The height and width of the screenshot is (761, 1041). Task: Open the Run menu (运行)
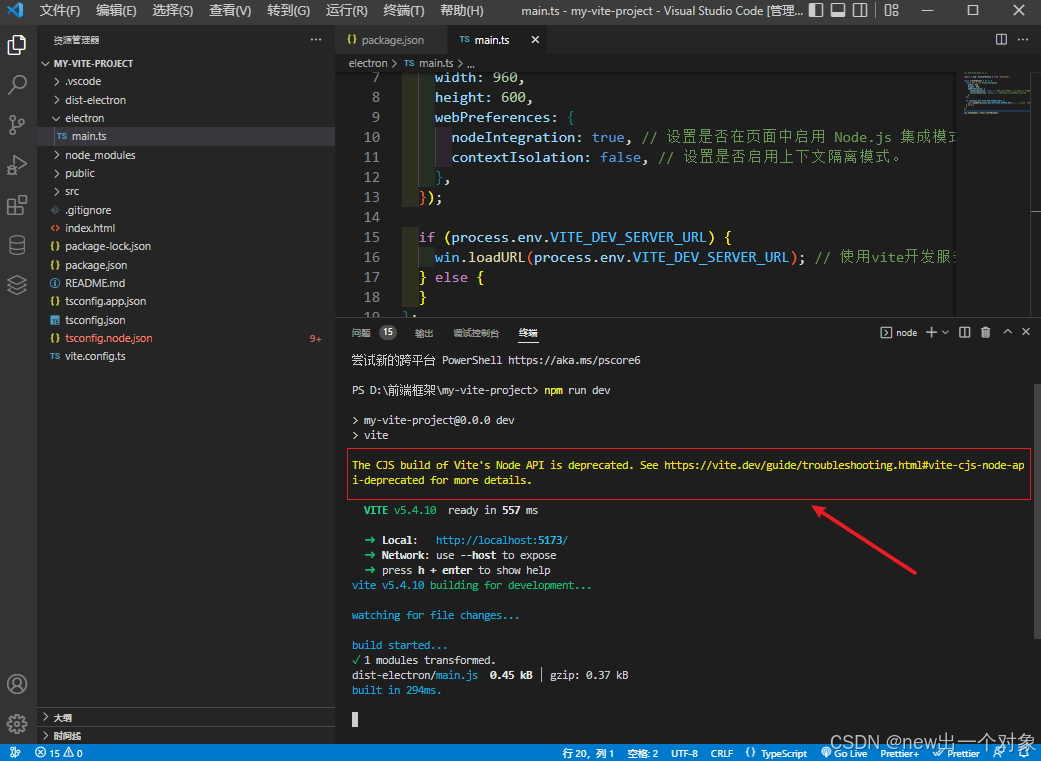tap(347, 11)
